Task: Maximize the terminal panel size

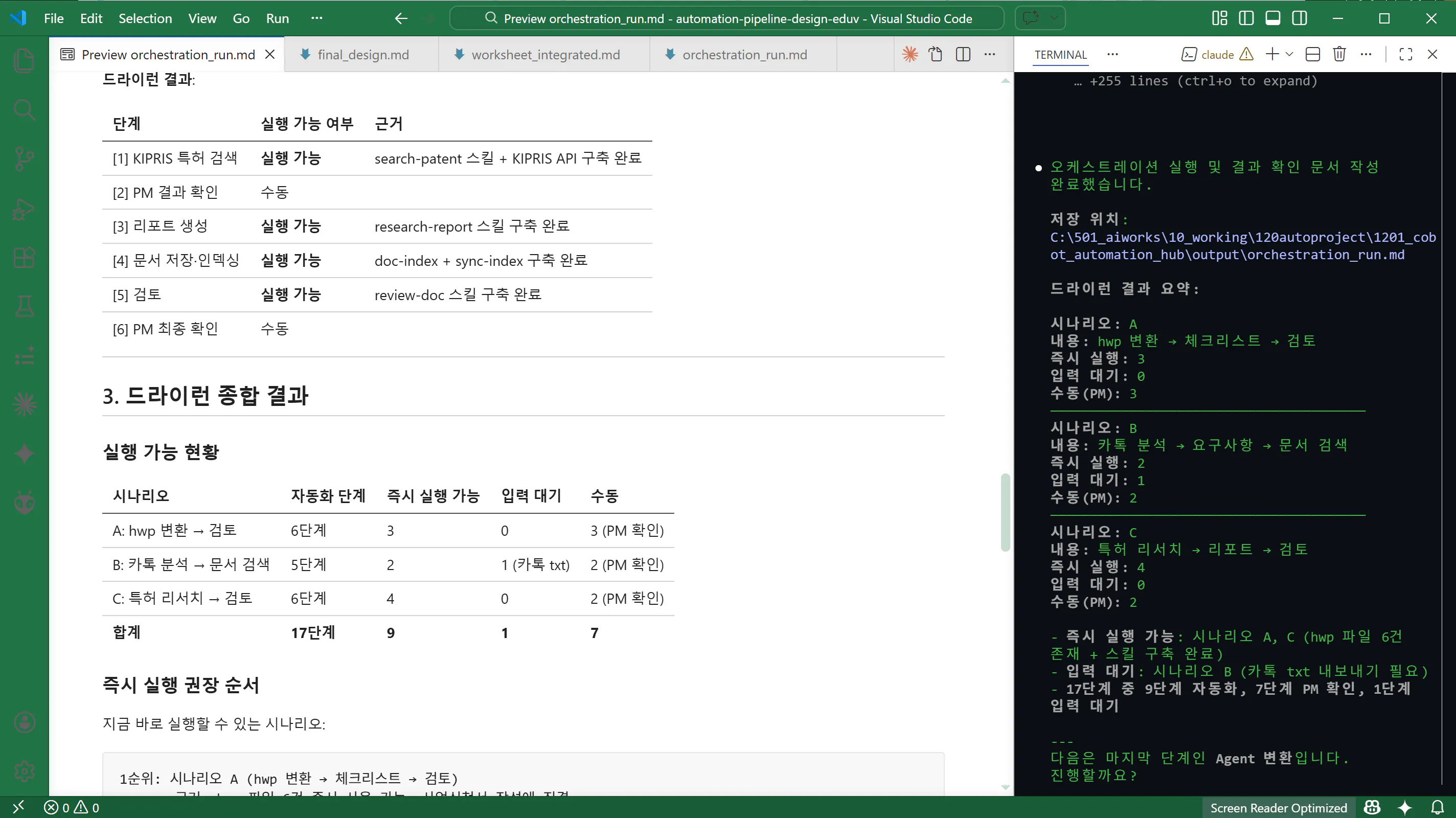Action: [1406, 54]
